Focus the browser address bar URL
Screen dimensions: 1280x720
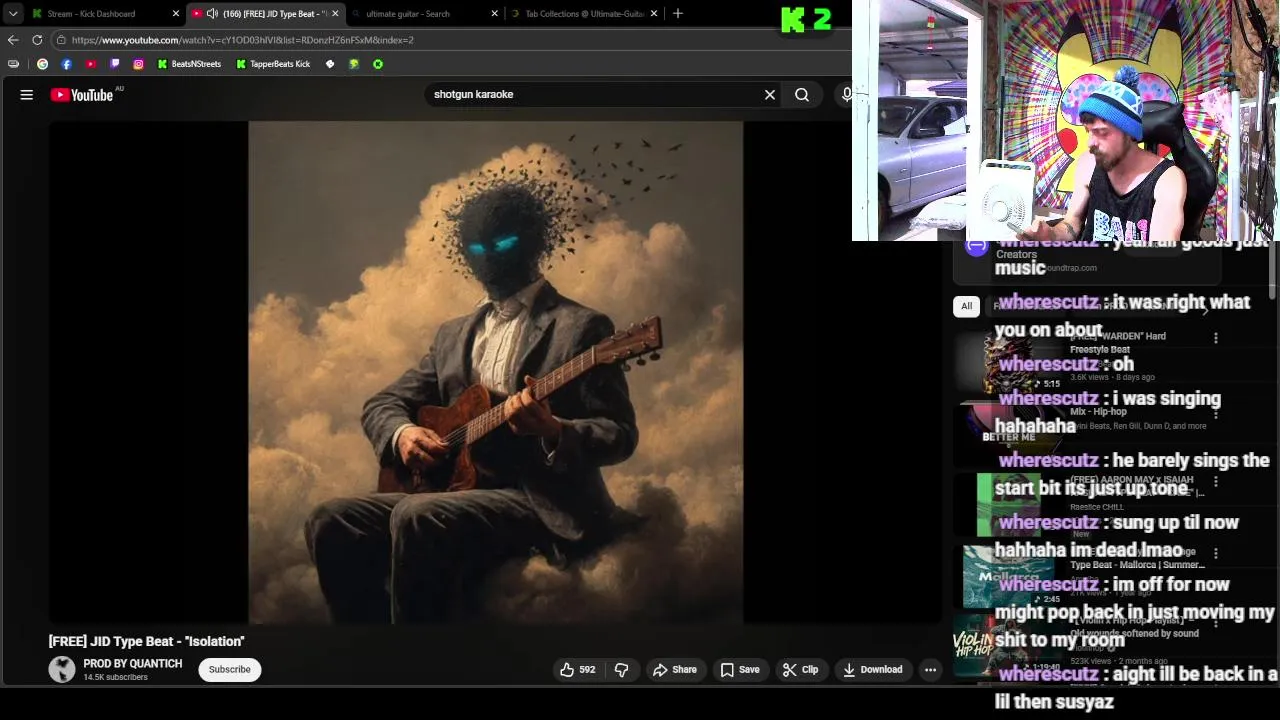point(242,40)
